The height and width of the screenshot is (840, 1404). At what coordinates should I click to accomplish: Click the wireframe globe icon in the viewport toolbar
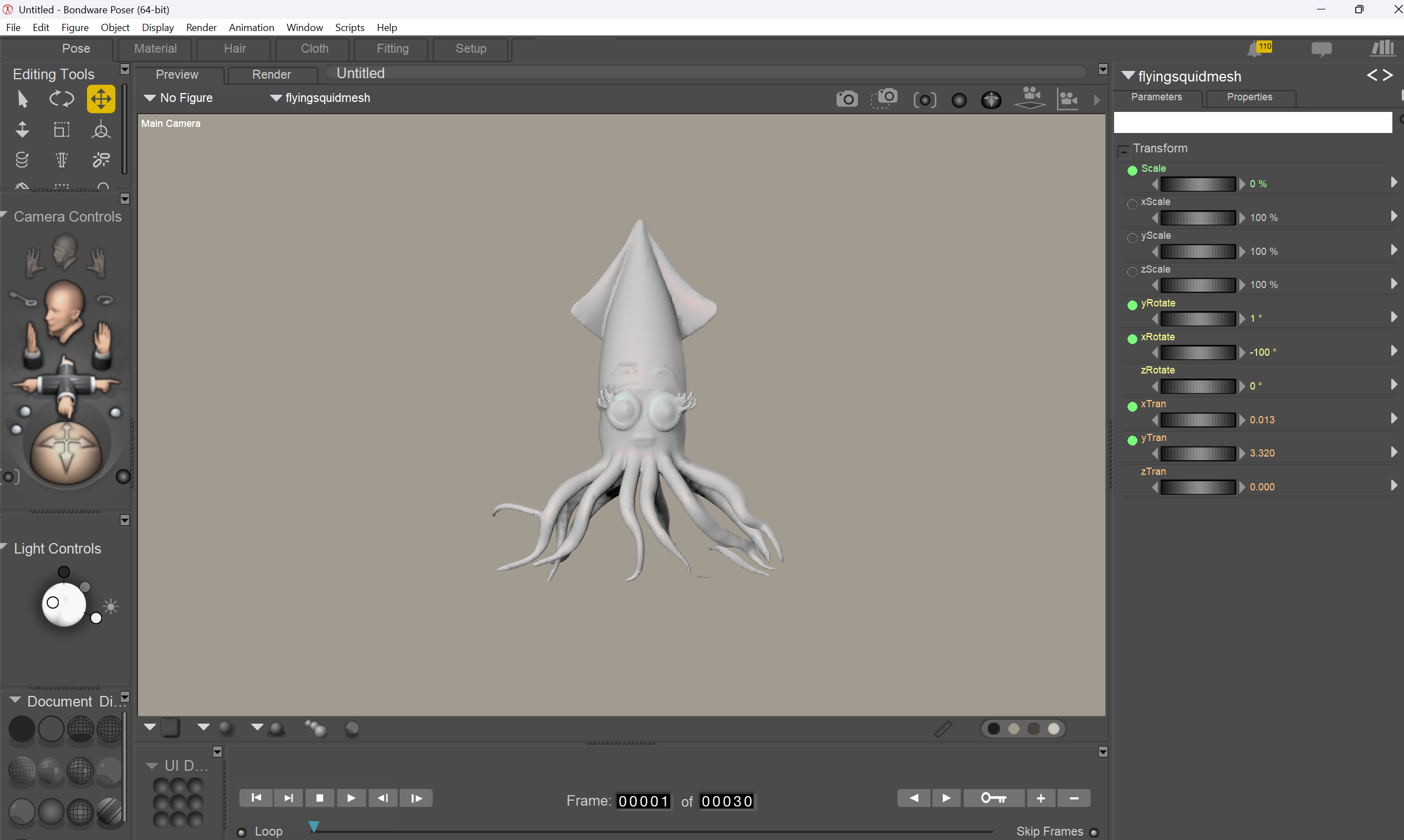991,100
